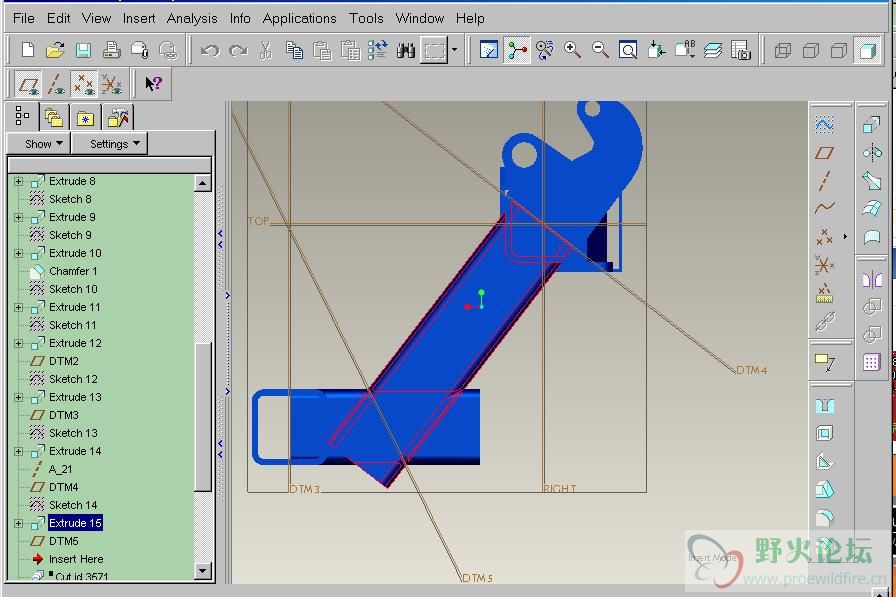Open the Insert menu
The width and height of the screenshot is (896, 597).
pos(139,18)
